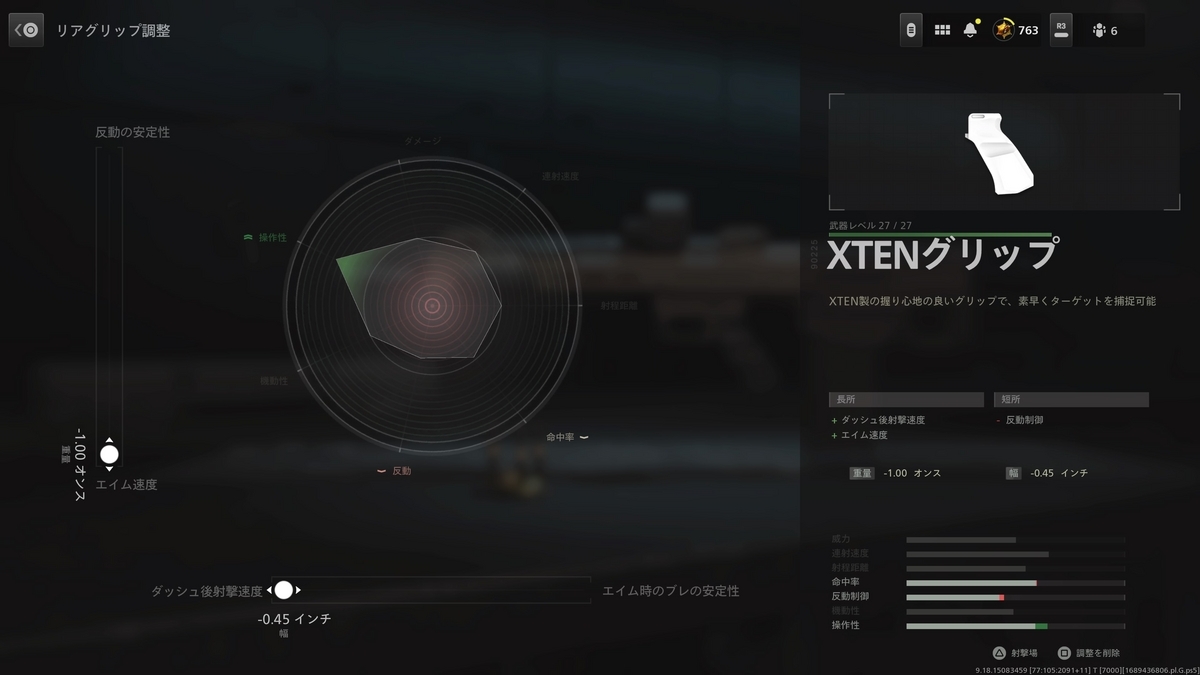Click the 射程距離 stat bar in right panel
This screenshot has width=1200, height=675.
tap(1016, 569)
